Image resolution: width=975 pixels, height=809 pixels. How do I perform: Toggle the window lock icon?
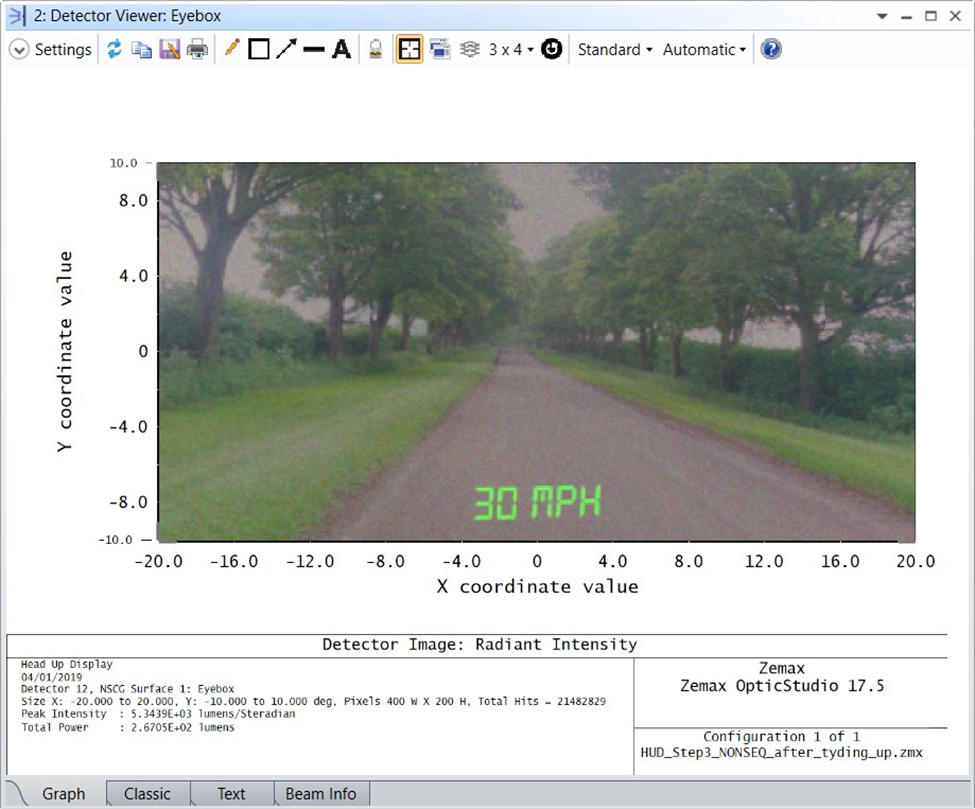[x=376, y=49]
